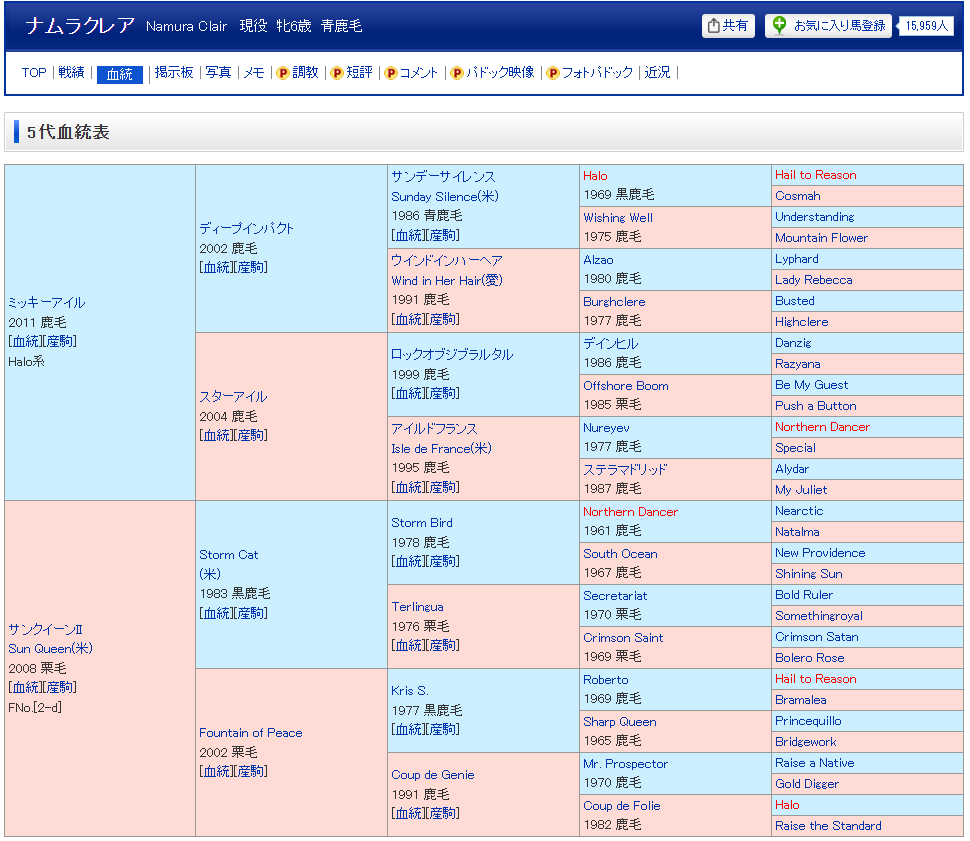
Task: Switch to the 戦績 tab
Action: click(71, 73)
